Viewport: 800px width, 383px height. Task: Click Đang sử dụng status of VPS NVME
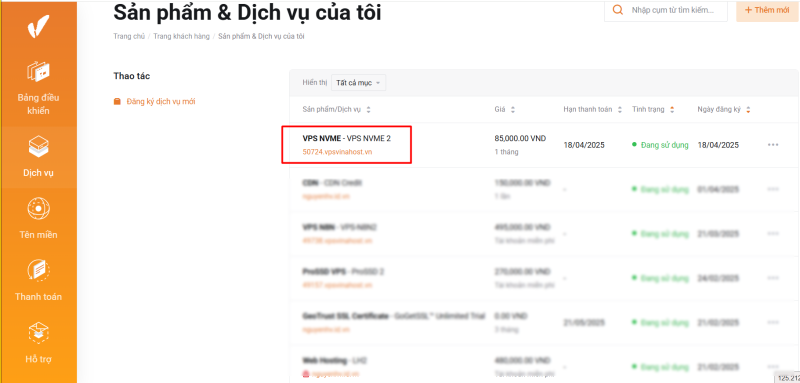click(660, 145)
